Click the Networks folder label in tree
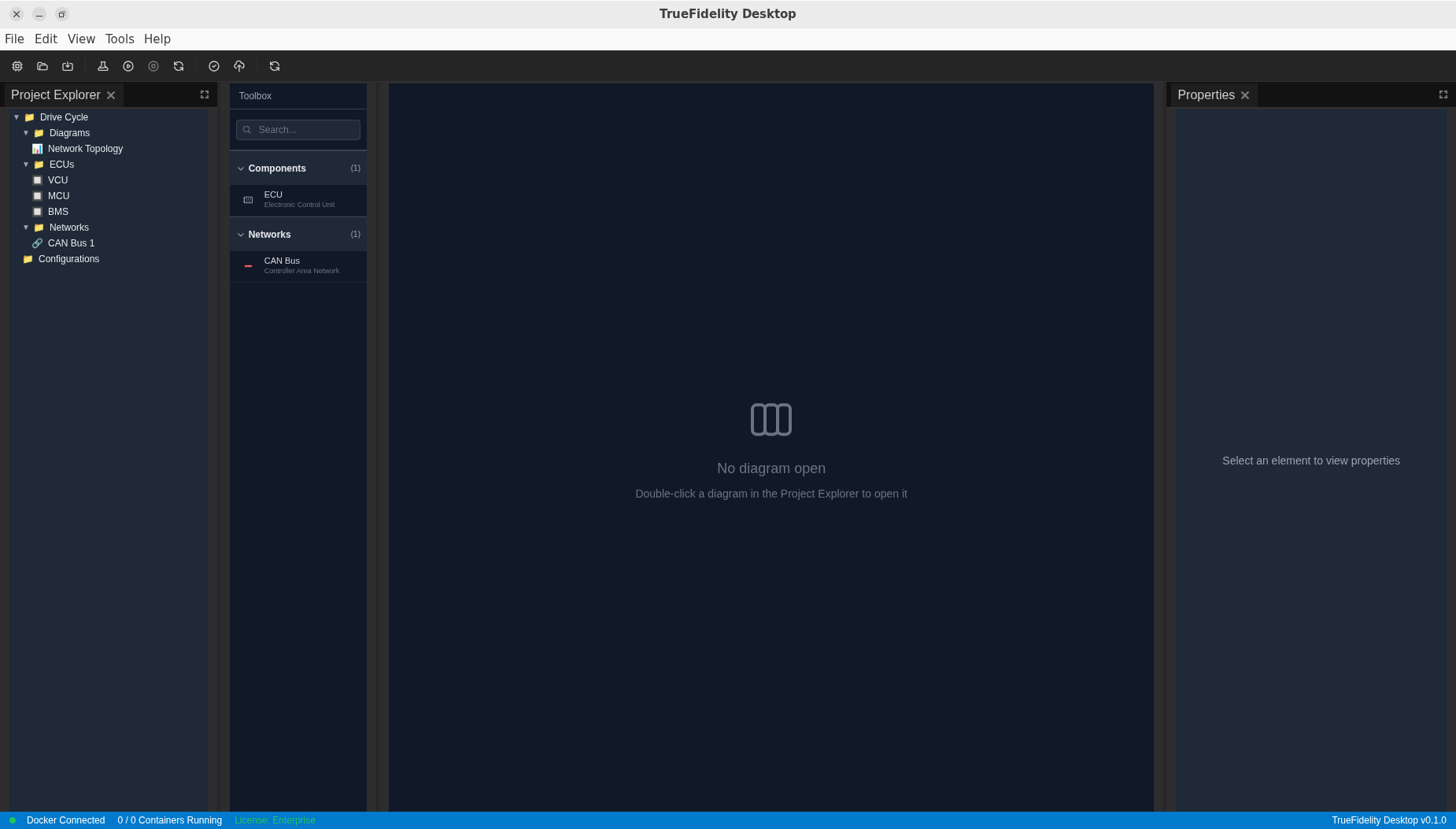 pos(68,228)
